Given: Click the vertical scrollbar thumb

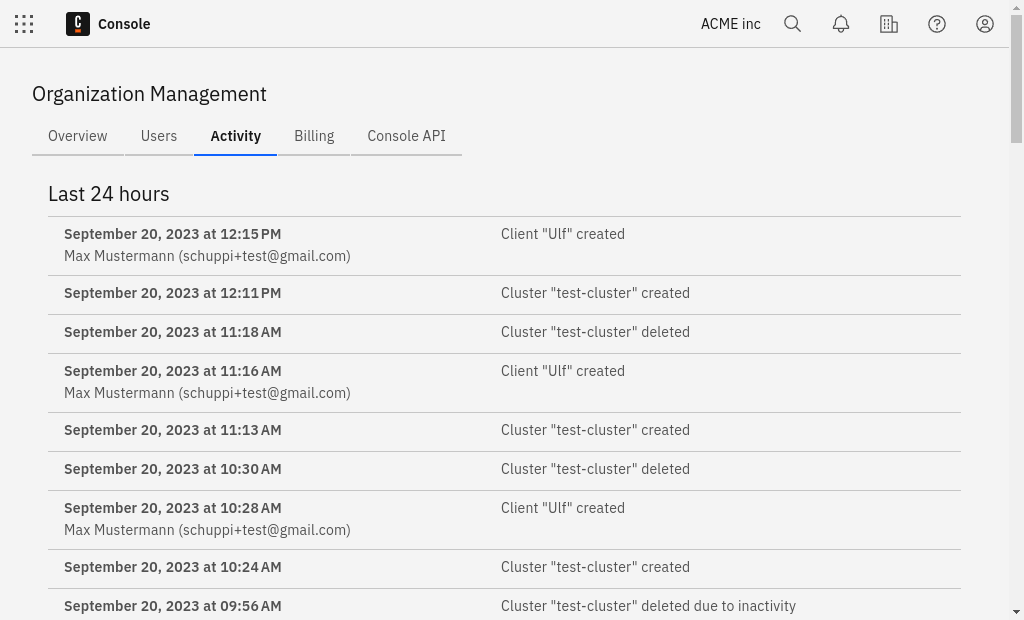Looking at the screenshot, I should point(1016,80).
